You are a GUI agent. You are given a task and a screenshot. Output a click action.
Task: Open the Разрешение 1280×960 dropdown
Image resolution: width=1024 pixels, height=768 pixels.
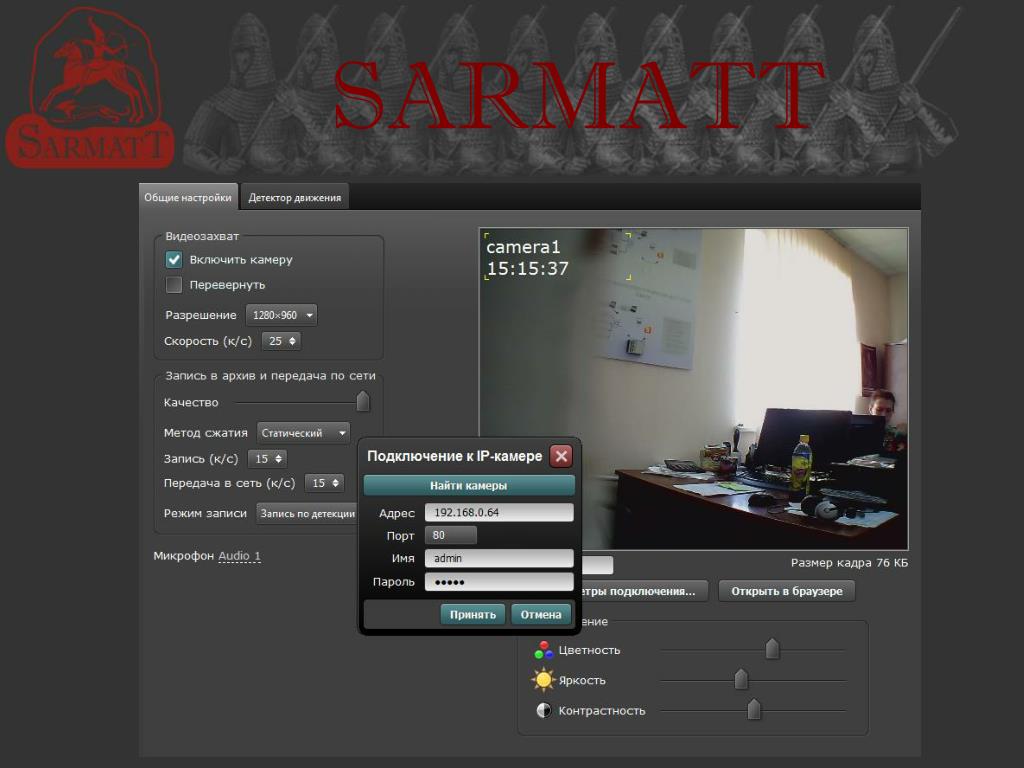(x=281, y=315)
